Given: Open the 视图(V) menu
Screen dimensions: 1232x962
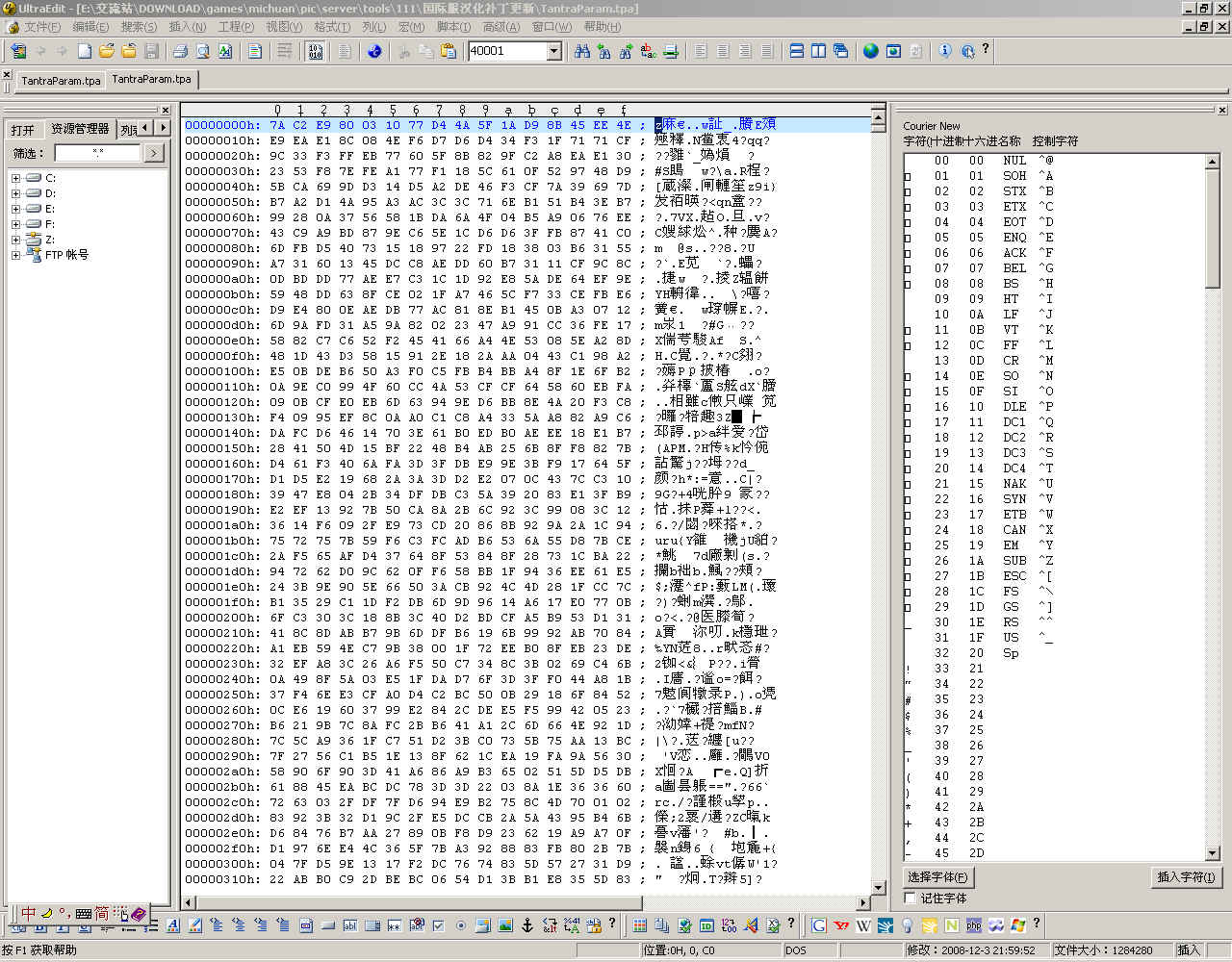Looking at the screenshot, I should coord(284,27).
